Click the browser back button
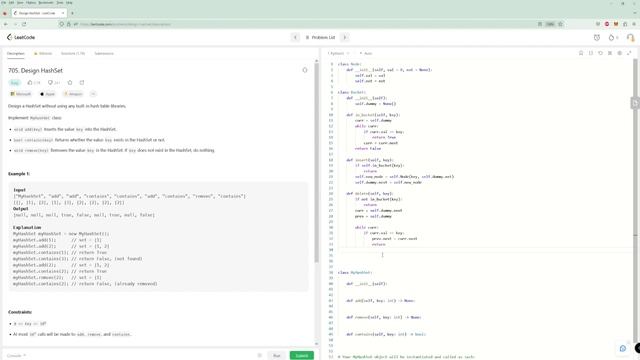Screen dimensions: 640x360 click(6, 24)
